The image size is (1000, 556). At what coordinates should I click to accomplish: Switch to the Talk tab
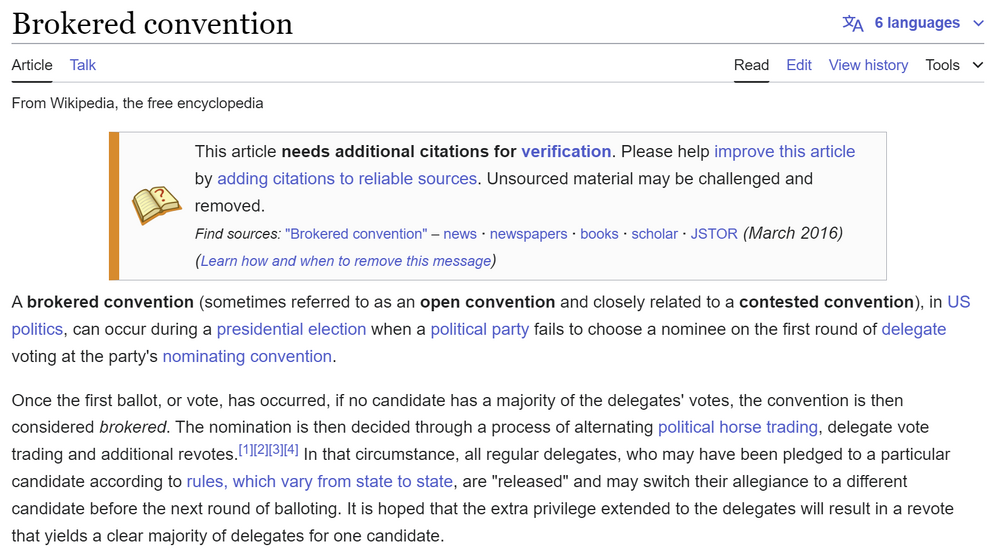pyautogui.click(x=83, y=65)
